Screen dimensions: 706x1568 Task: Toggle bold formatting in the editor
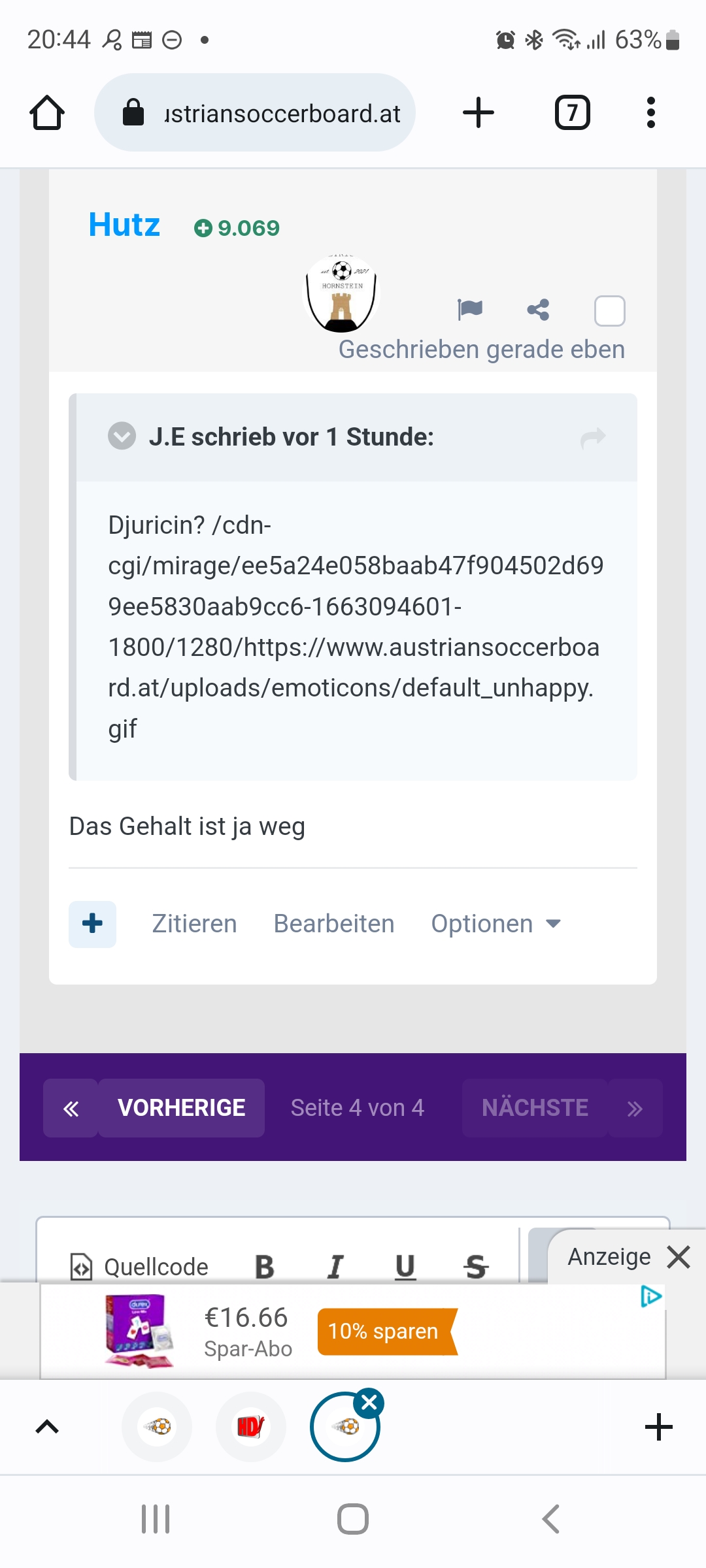tap(264, 1267)
